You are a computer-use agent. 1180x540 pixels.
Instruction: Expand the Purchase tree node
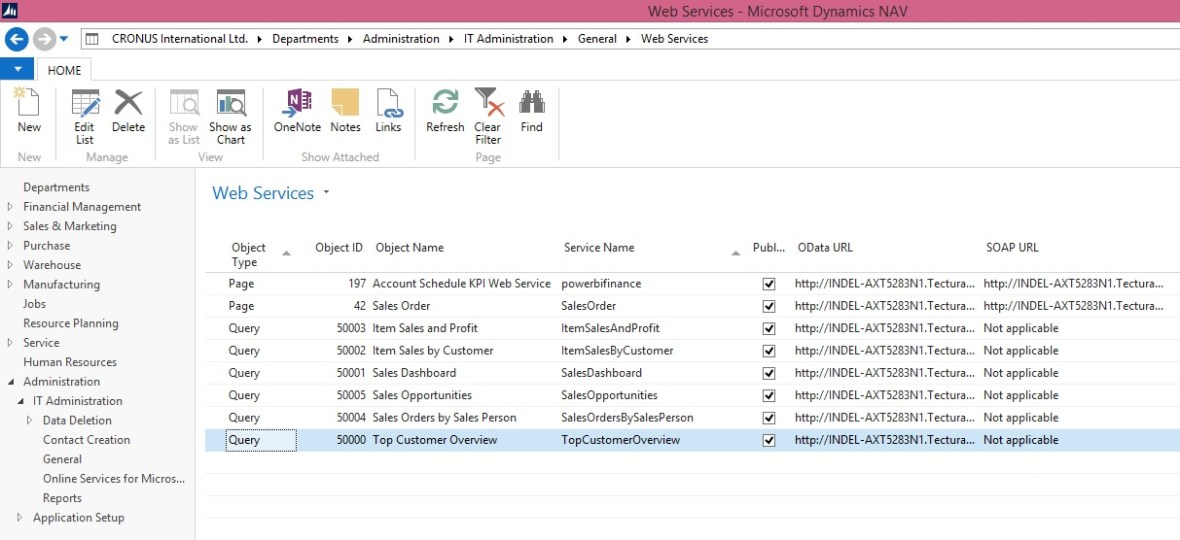10,246
